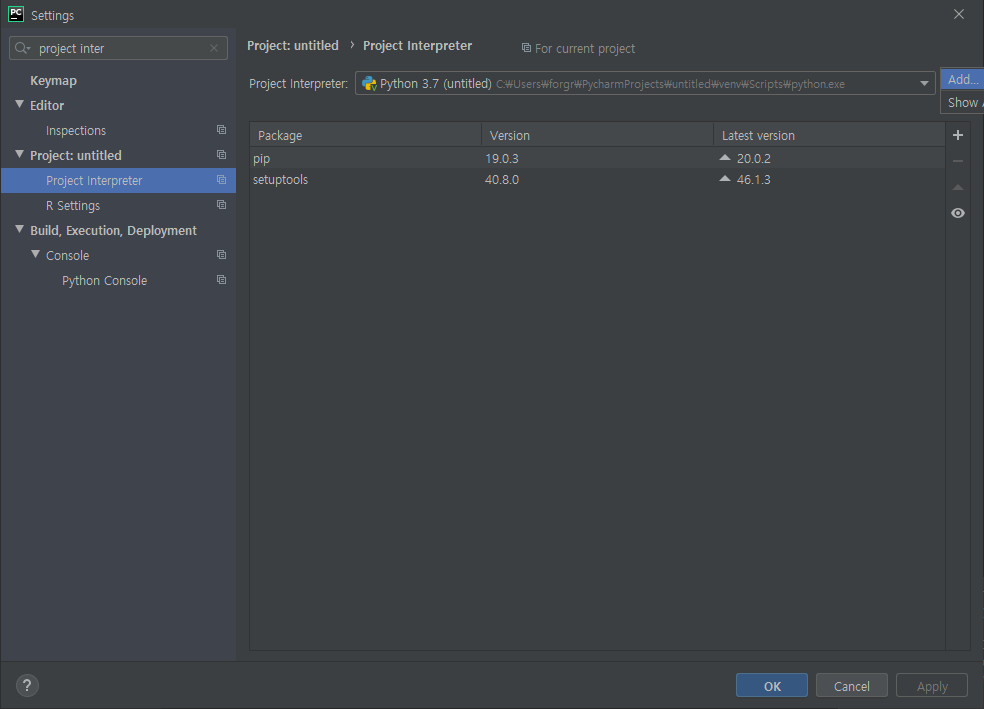
Task: Focus the settings search field
Action: [x=118, y=48]
